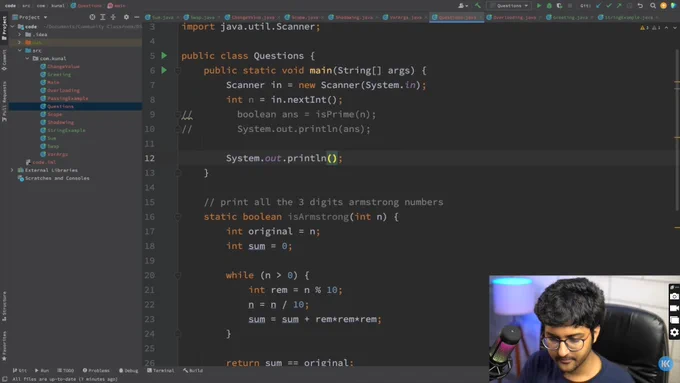Image resolution: width=680 pixels, height=383 pixels.
Task: Click Select Opened File target icon
Action: [x=92, y=17]
